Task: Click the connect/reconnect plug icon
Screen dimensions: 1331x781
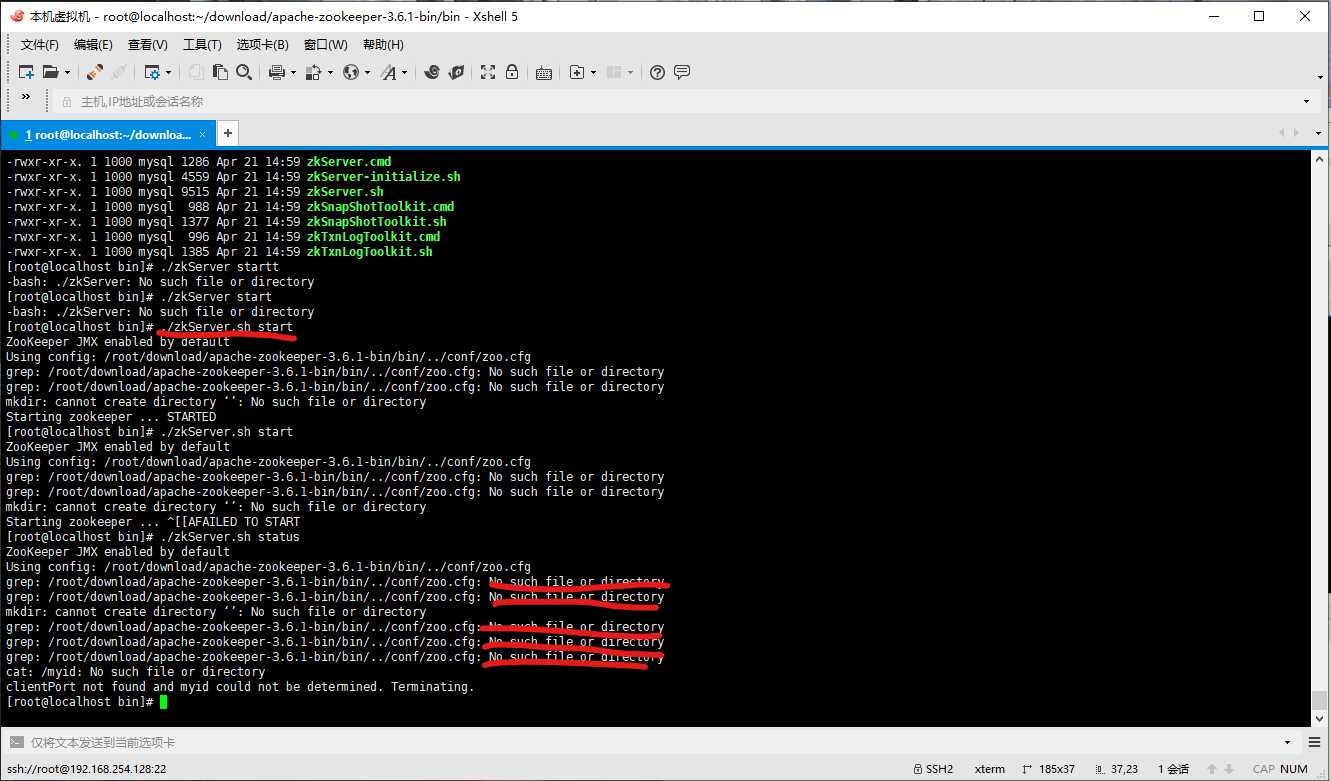Action: pyautogui.click(x=95, y=72)
